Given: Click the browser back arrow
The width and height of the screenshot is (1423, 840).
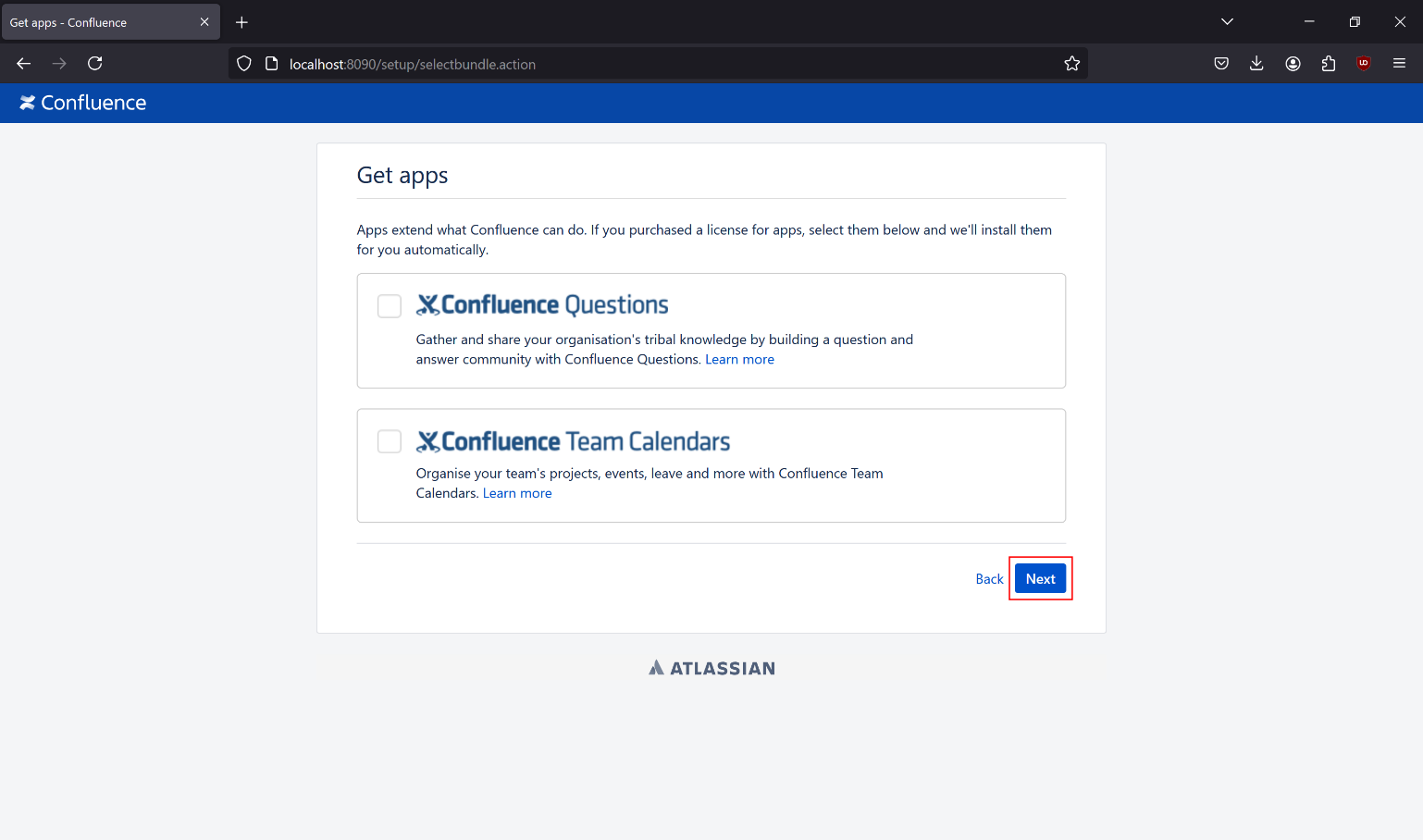Looking at the screenshot, I should (x=24, y=64).
